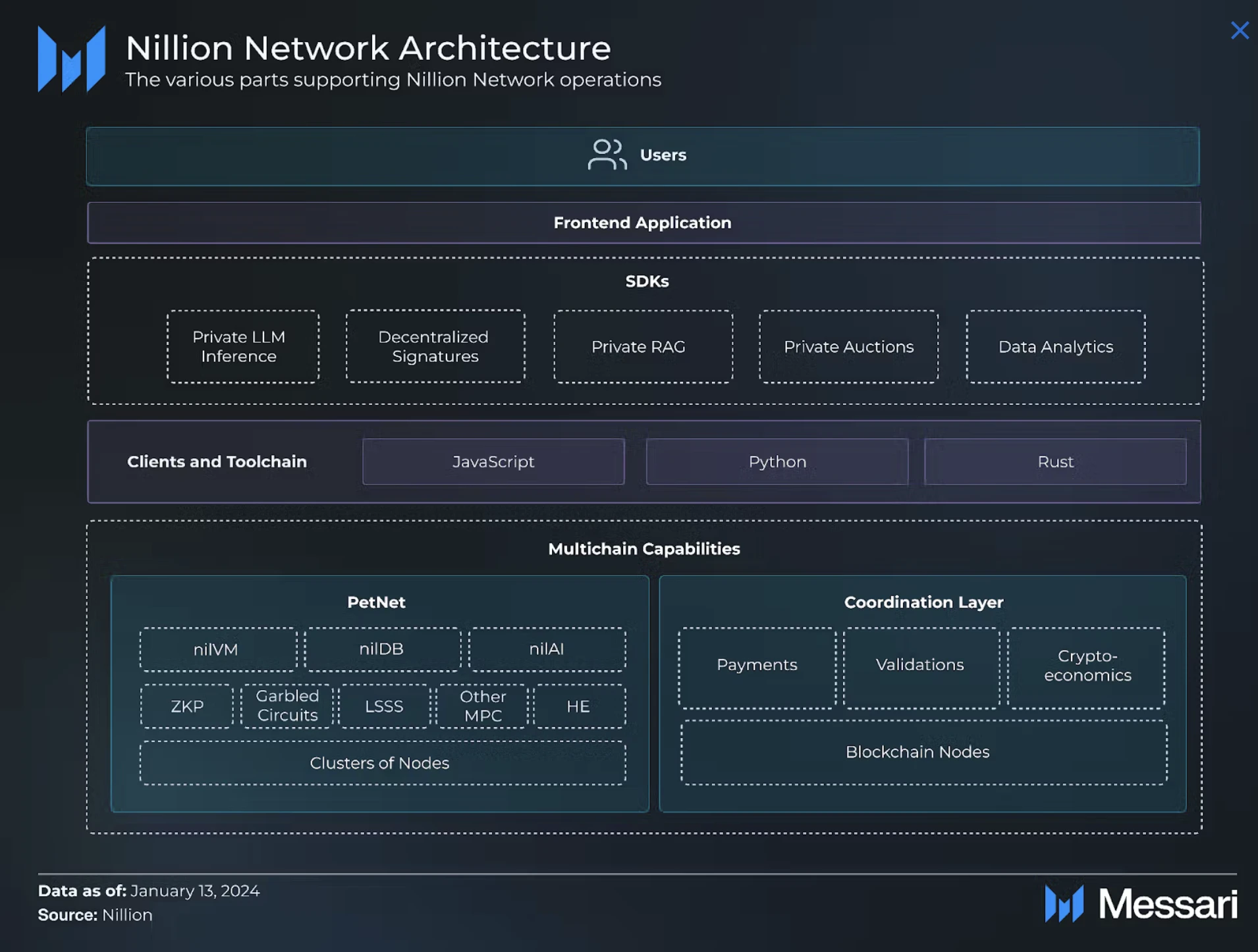Image resolution: width=1258 pixels, height=952 pixels.
Task: Click the Python client box
Action: click(x=777, y=462)
